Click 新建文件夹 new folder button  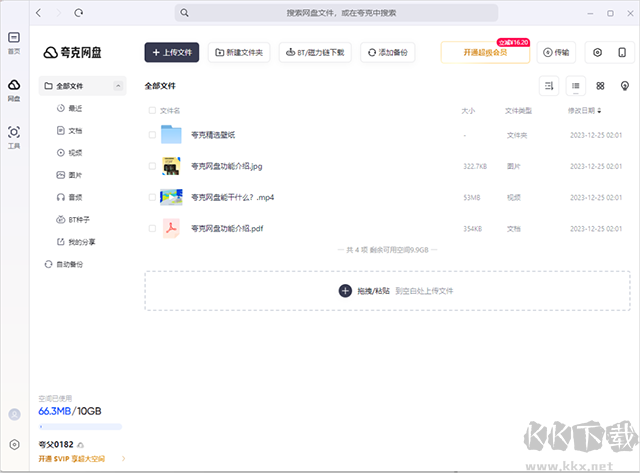coord(239,52)
